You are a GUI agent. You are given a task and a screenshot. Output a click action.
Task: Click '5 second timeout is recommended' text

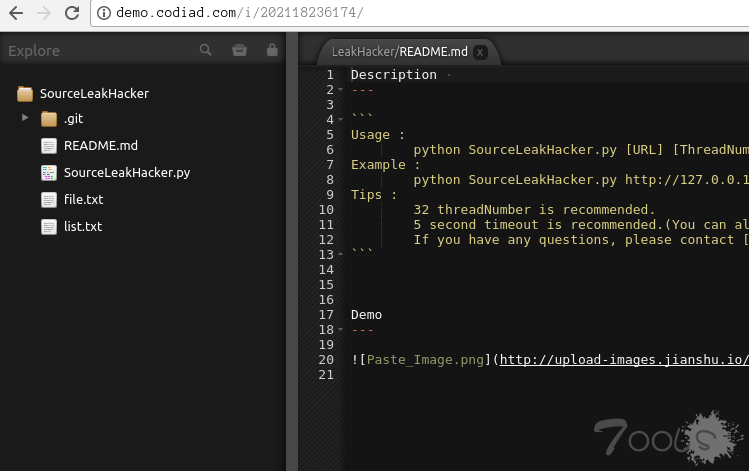[538, 225]
